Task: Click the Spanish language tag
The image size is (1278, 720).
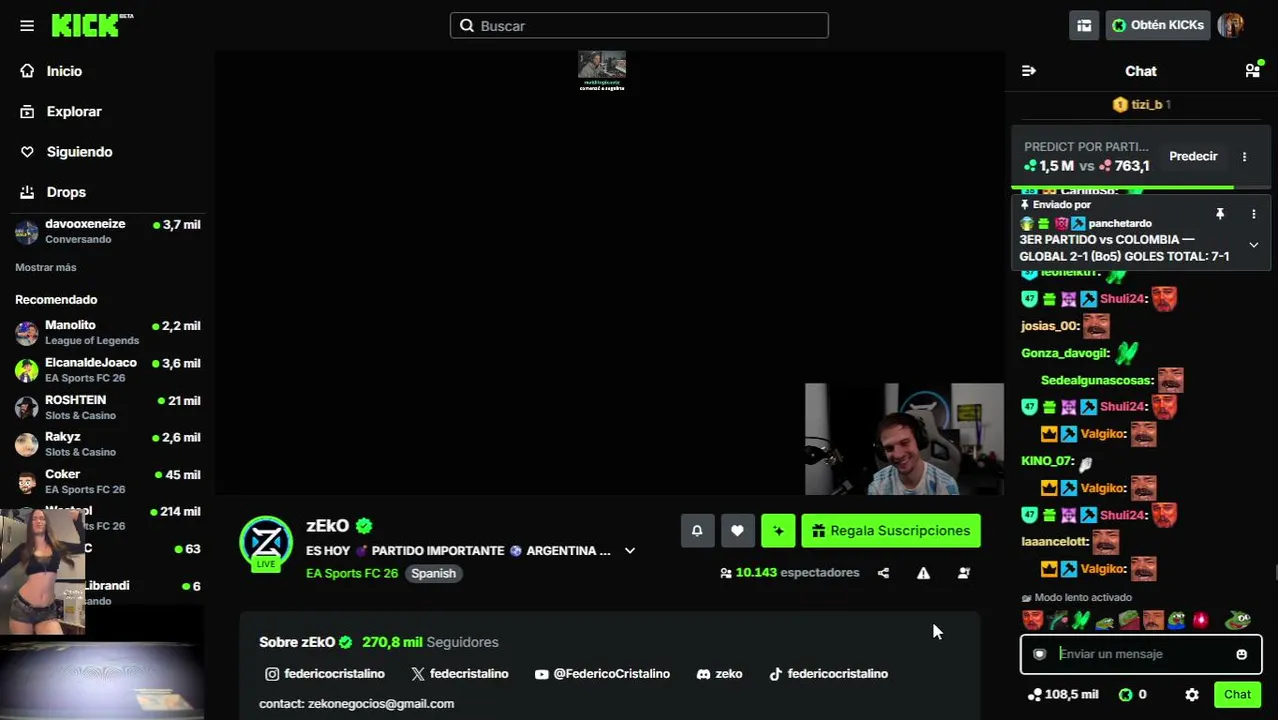Action: click(433, 574)
